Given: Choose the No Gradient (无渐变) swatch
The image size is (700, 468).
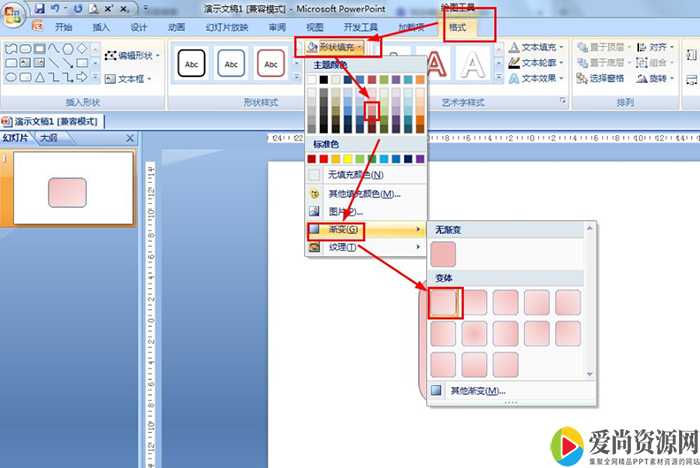Looking at the screenshot, I should (443, 254).
